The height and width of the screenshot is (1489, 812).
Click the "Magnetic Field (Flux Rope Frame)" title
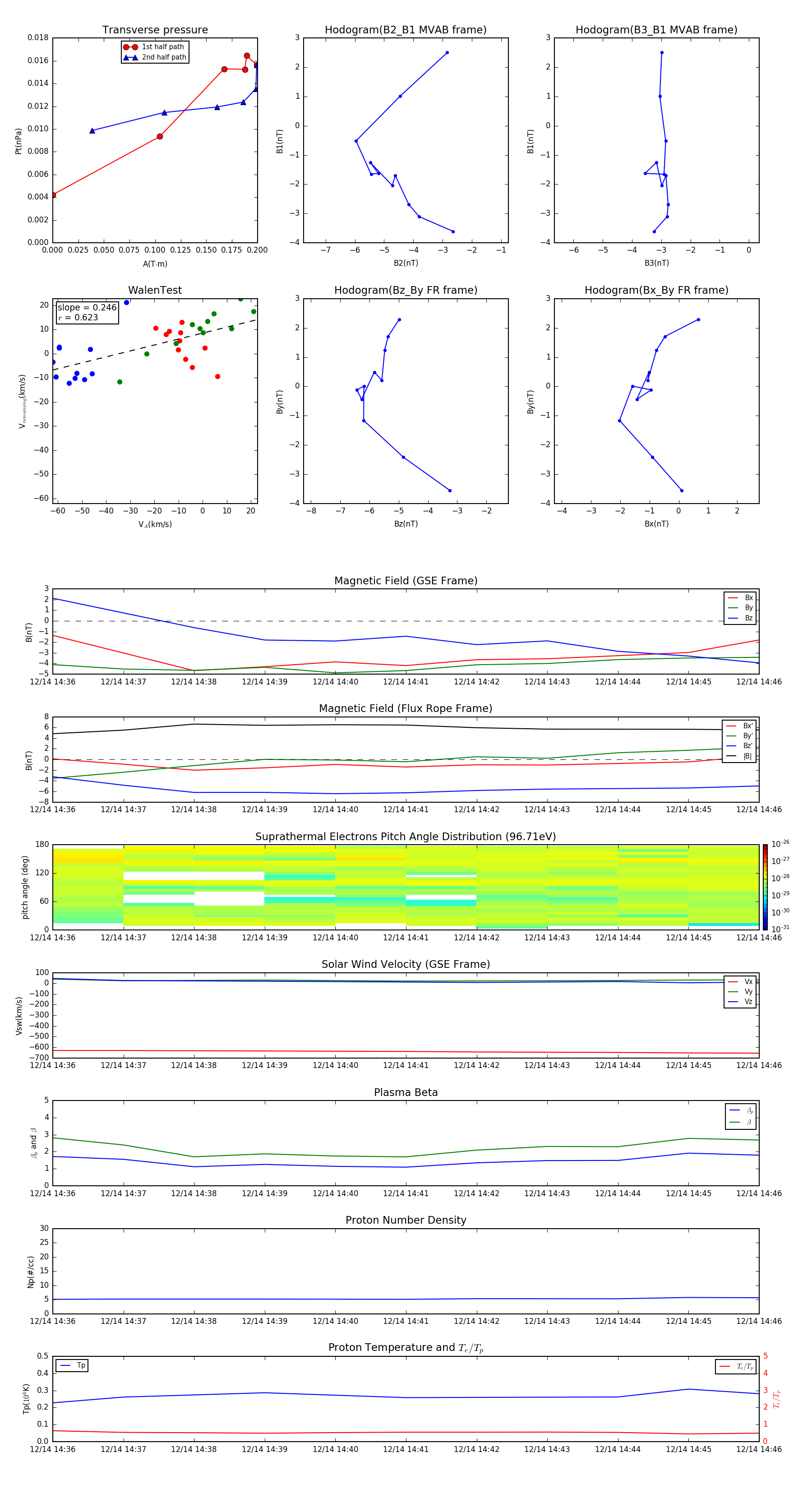tap(406, 709)
